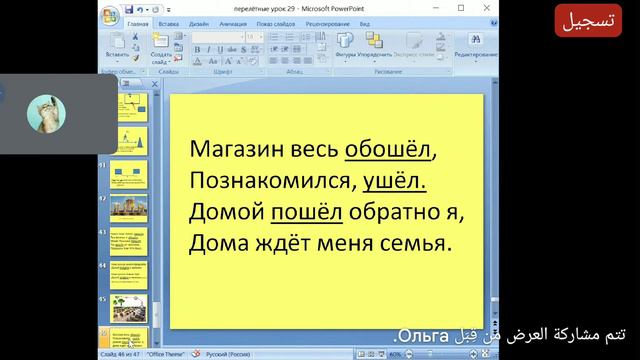Toggle Center text alignment
Viewport: 640px width, 360px height.
[x=284, y=61]
